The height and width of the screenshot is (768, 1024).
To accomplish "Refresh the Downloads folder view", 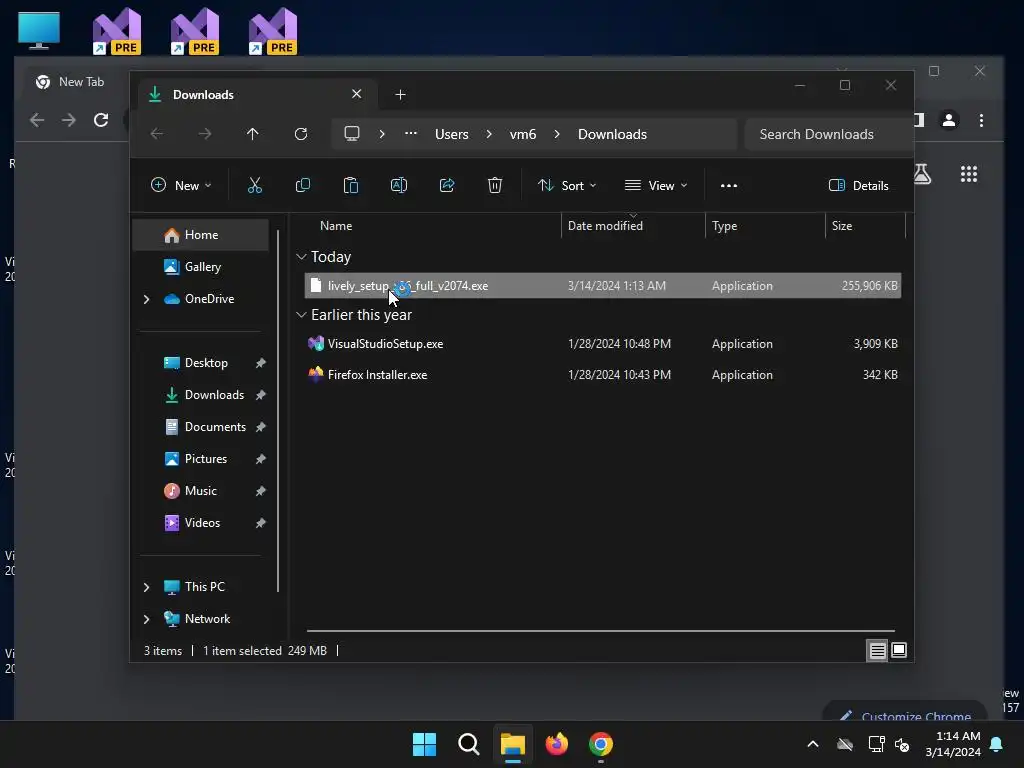I will (x=301, y=134).
